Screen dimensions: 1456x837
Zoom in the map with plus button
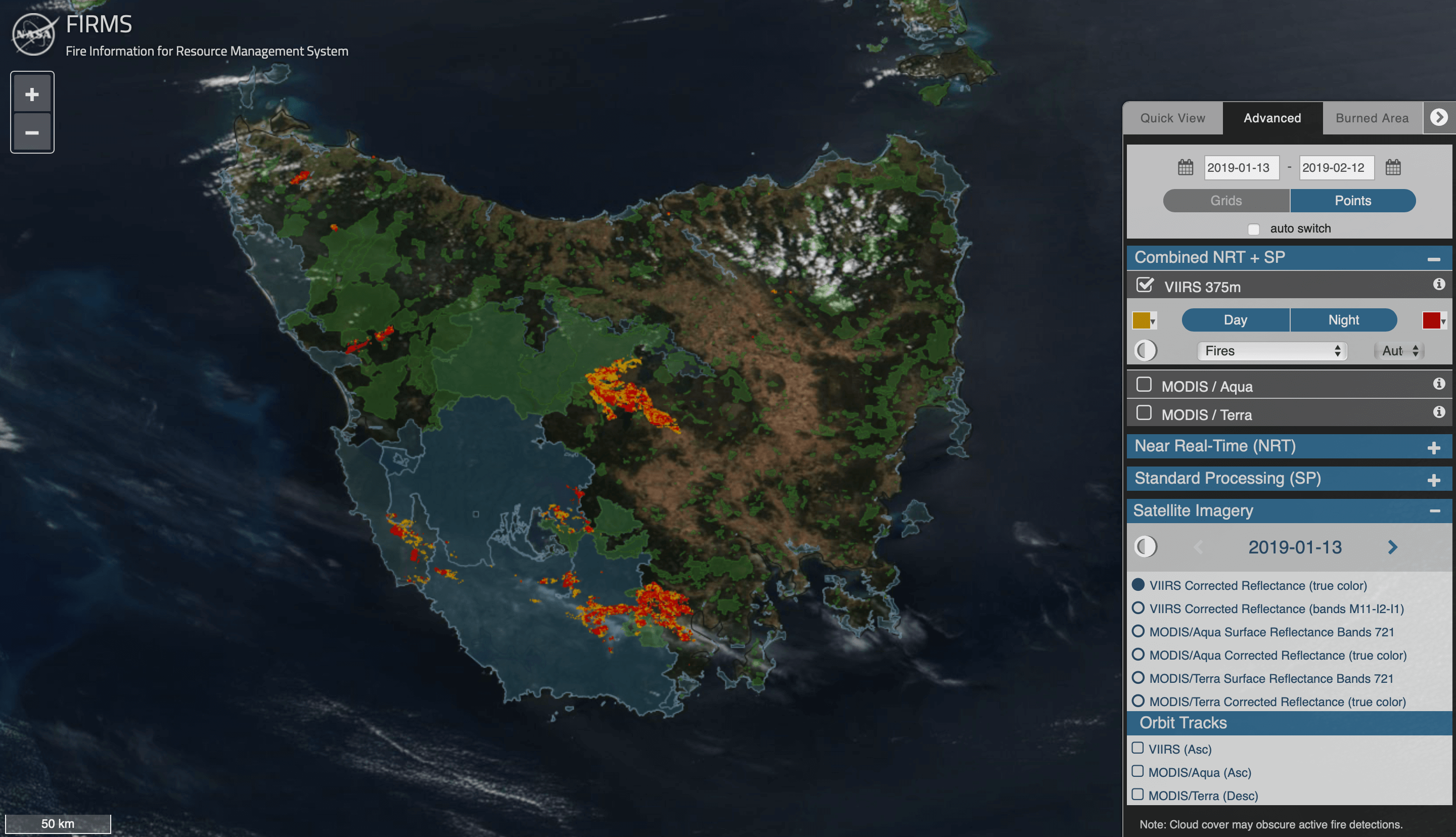tap(32, 94)
